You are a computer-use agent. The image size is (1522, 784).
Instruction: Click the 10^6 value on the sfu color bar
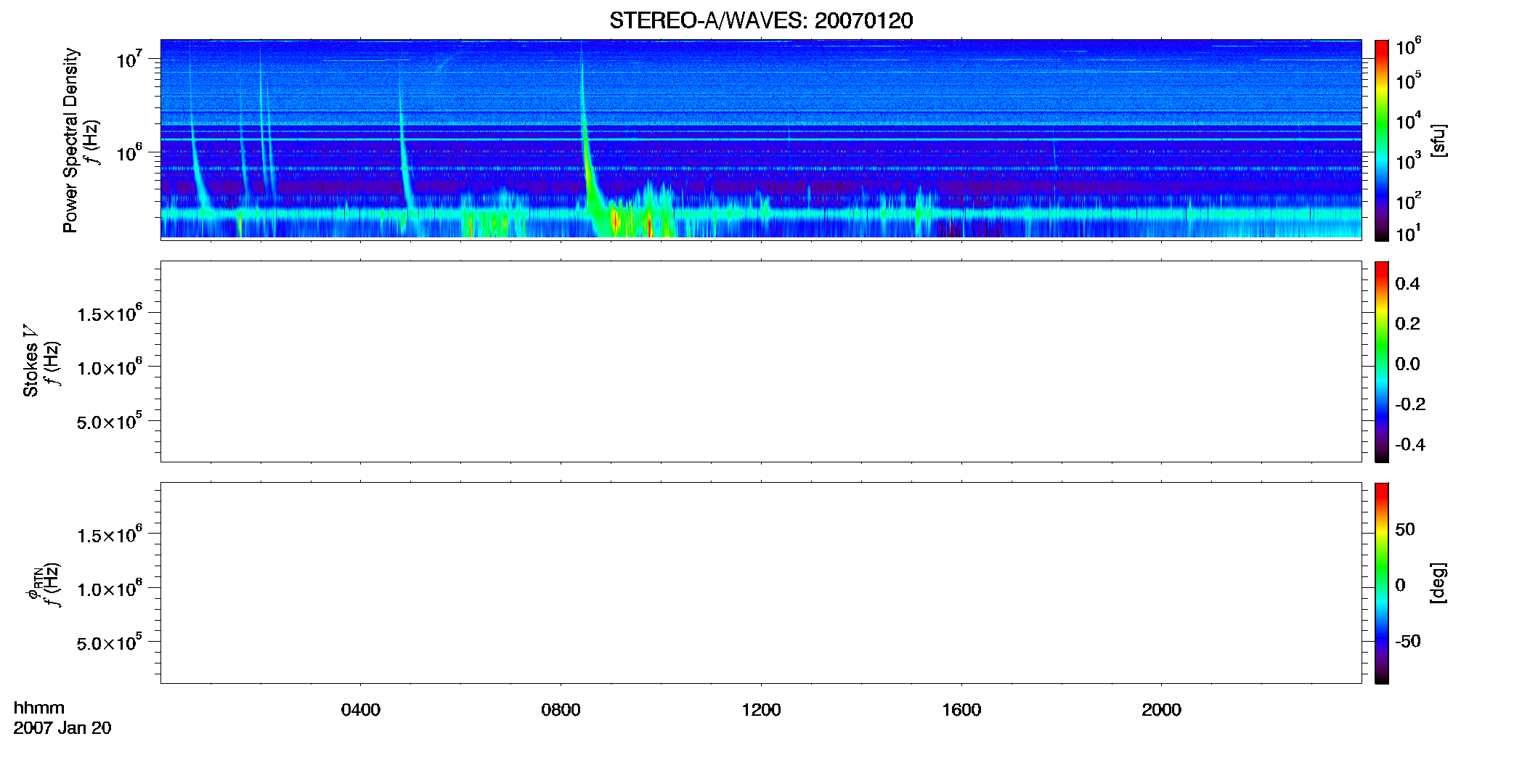1409,46
